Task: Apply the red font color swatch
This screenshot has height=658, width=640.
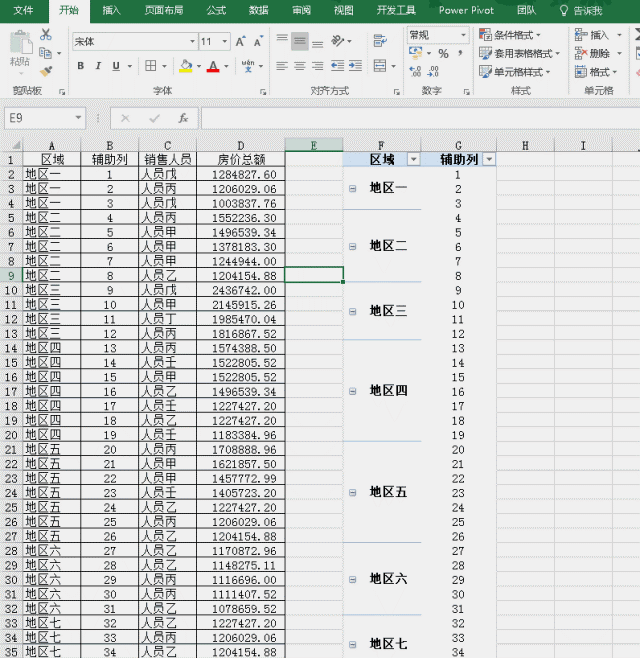Action: point(212,66)
